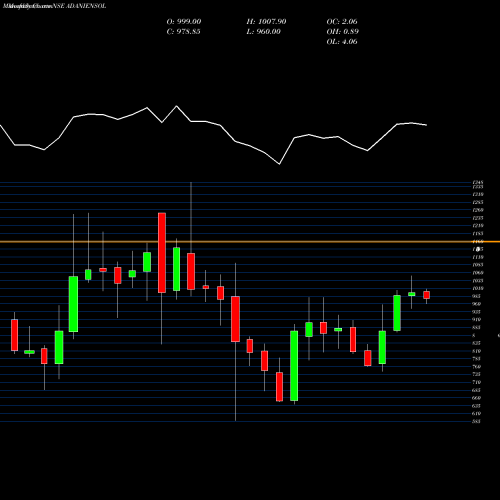Click the 960 price axis label

477,304
